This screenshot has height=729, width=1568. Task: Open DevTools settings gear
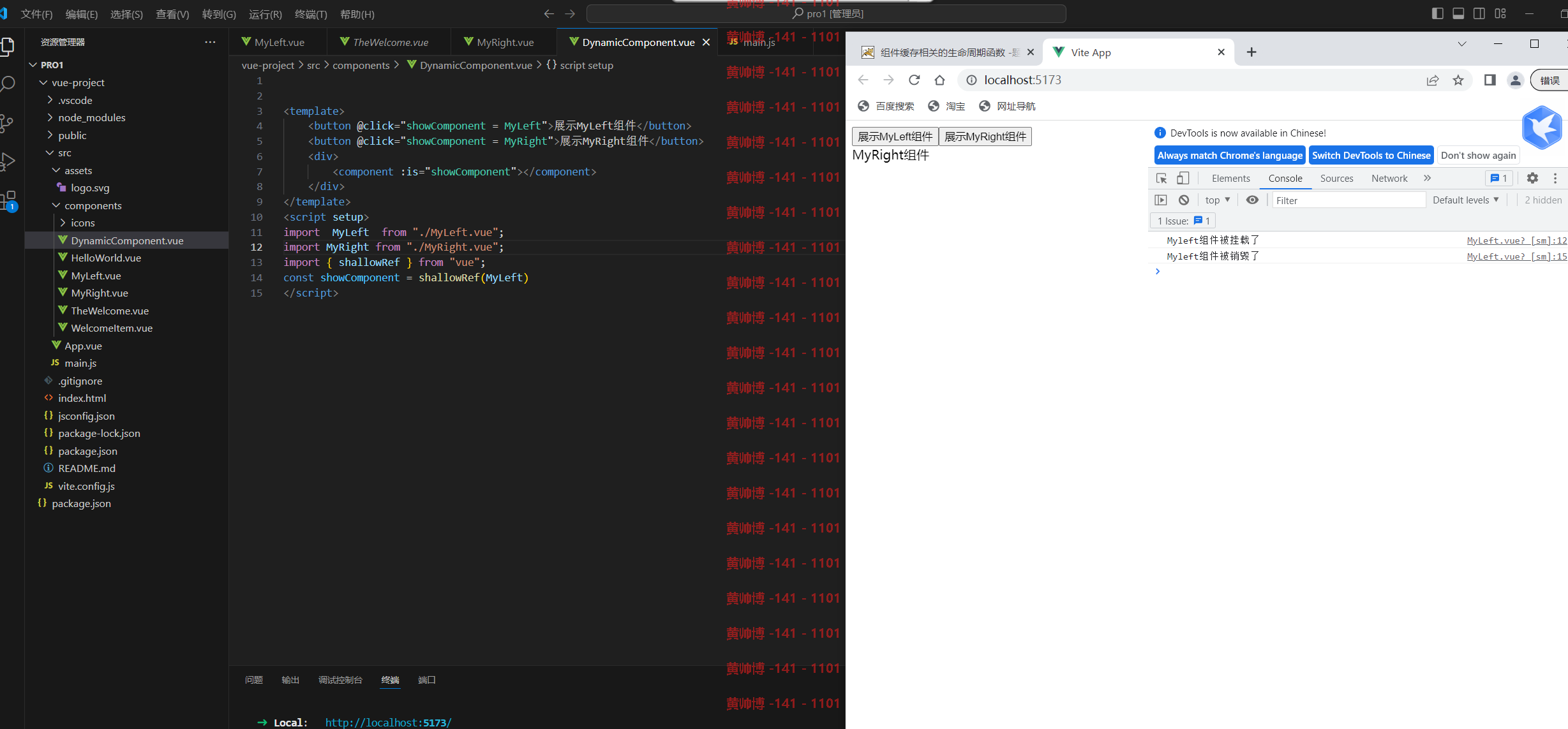point(1532,179)
